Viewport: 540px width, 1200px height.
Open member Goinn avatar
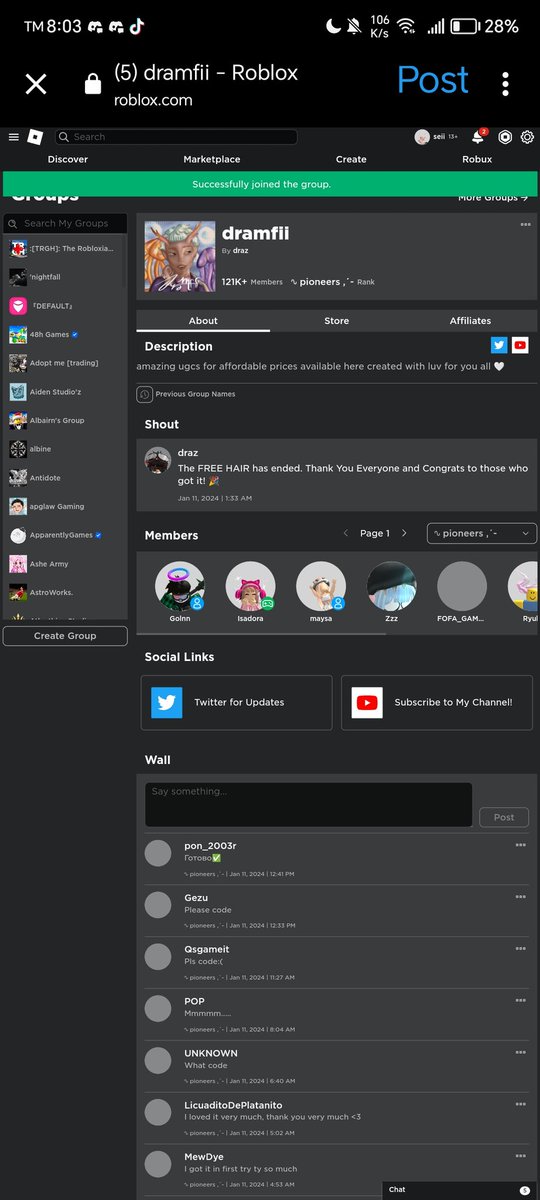coord(180,586)
